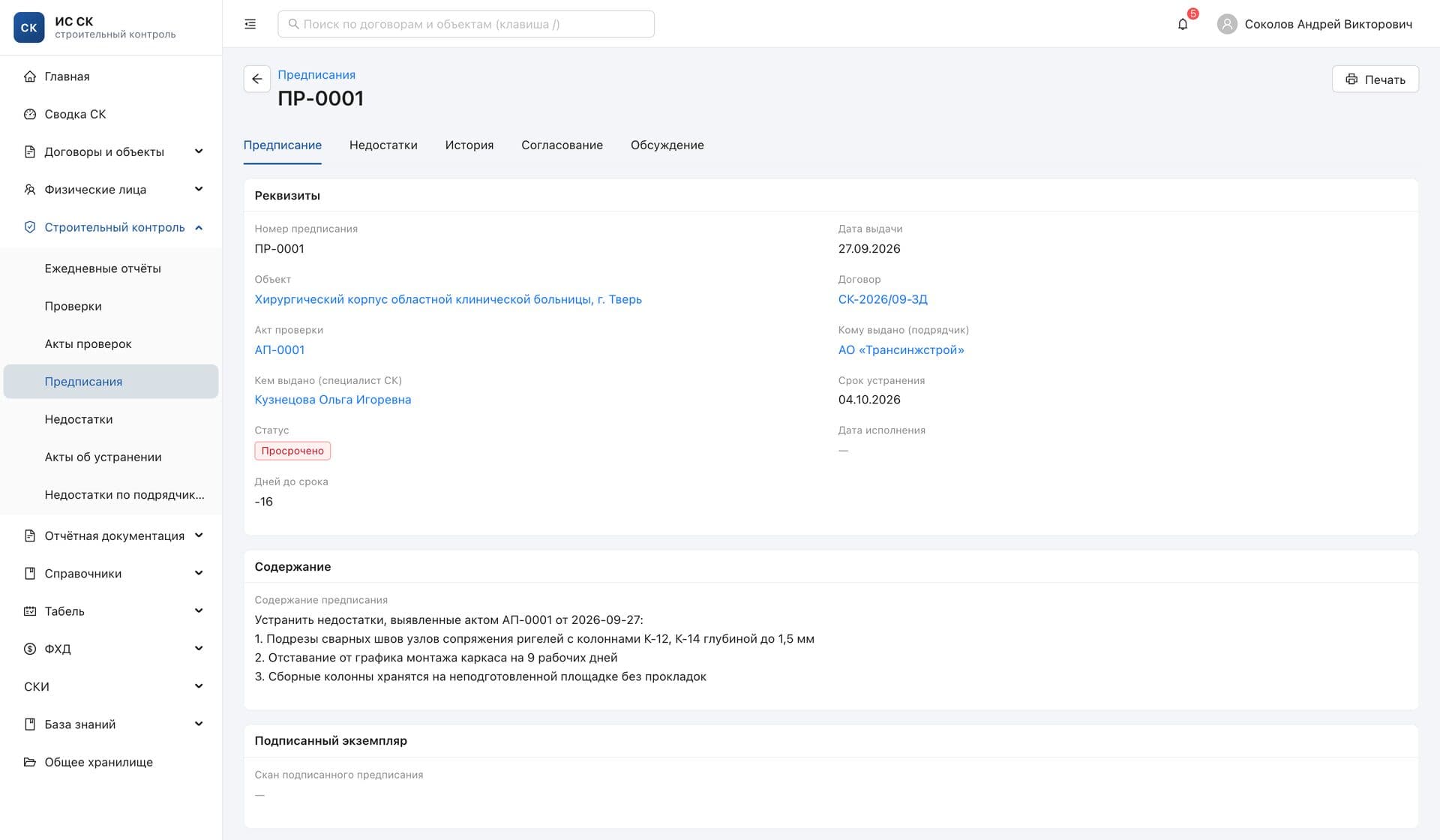Open the АП-0001 inspection act link

coord(279,349)
